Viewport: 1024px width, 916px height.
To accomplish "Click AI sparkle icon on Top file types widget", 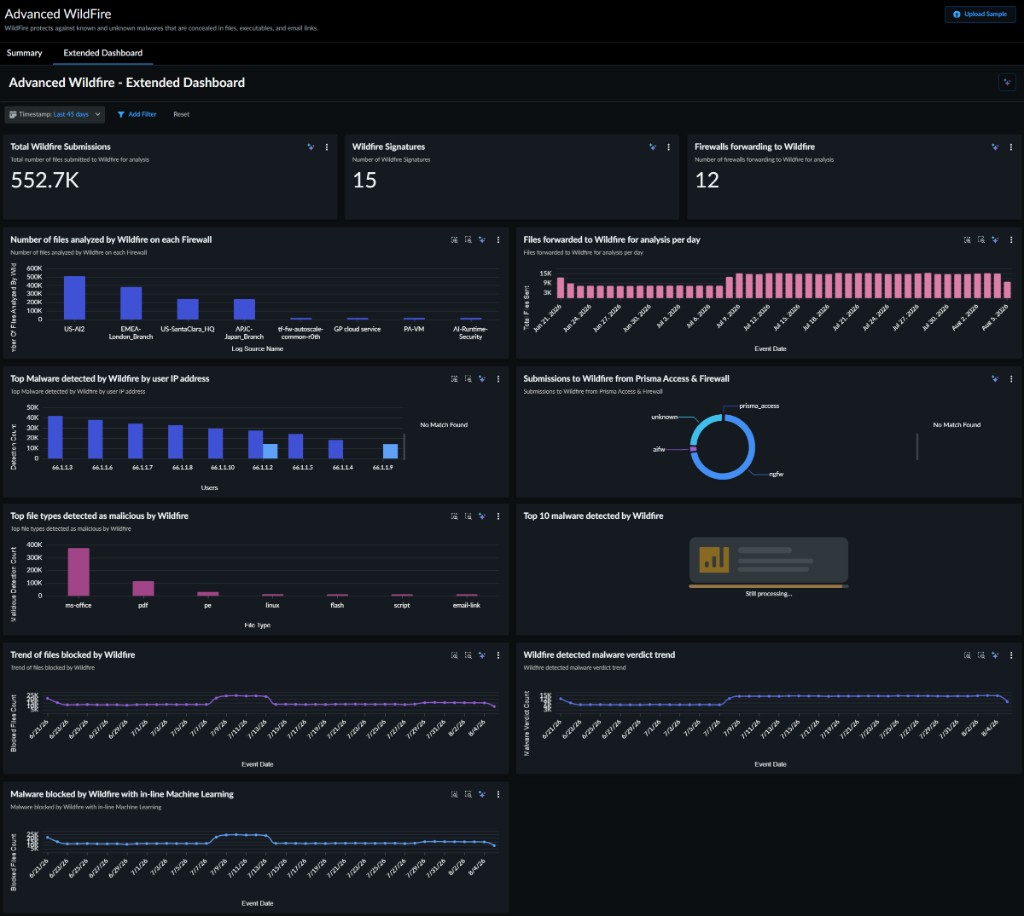I will click(482, 516).
